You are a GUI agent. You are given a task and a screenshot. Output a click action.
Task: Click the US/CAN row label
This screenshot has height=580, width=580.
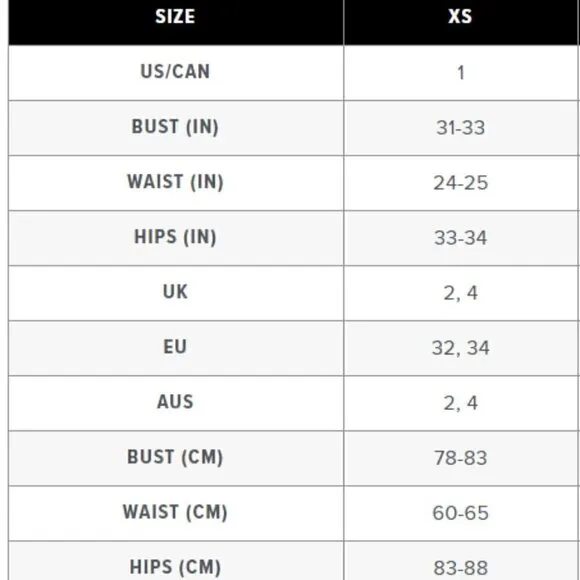coord(175,71)
